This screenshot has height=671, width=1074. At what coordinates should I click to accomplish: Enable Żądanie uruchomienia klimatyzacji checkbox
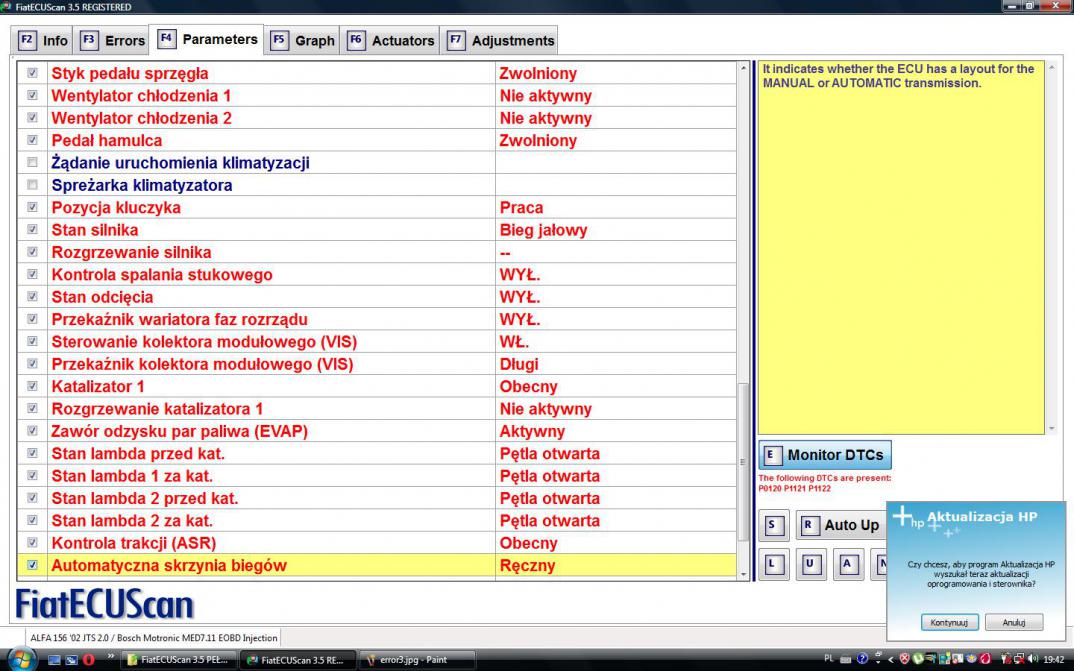coord(32,163)
